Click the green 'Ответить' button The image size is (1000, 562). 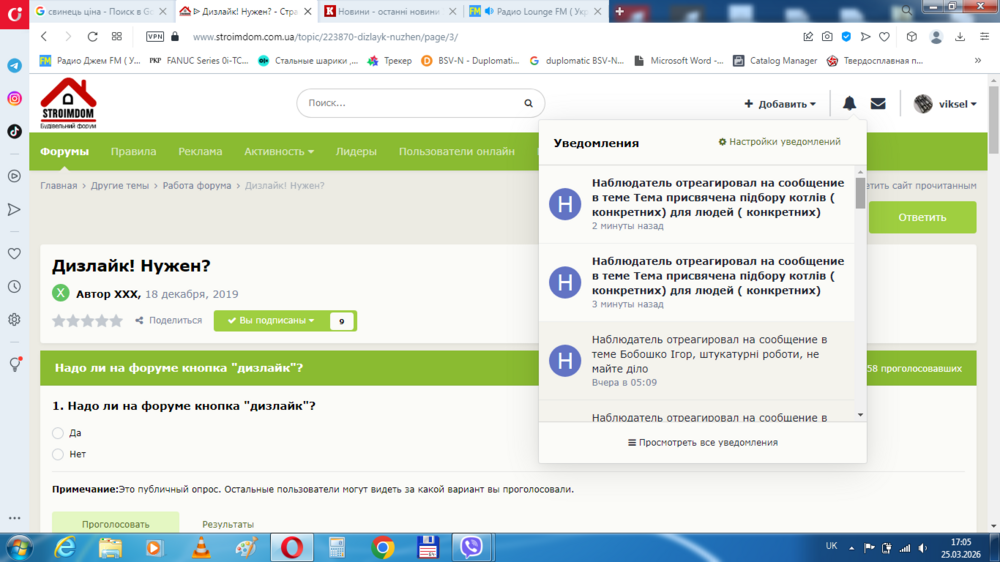pyautogui.click(x=922, y=217)
